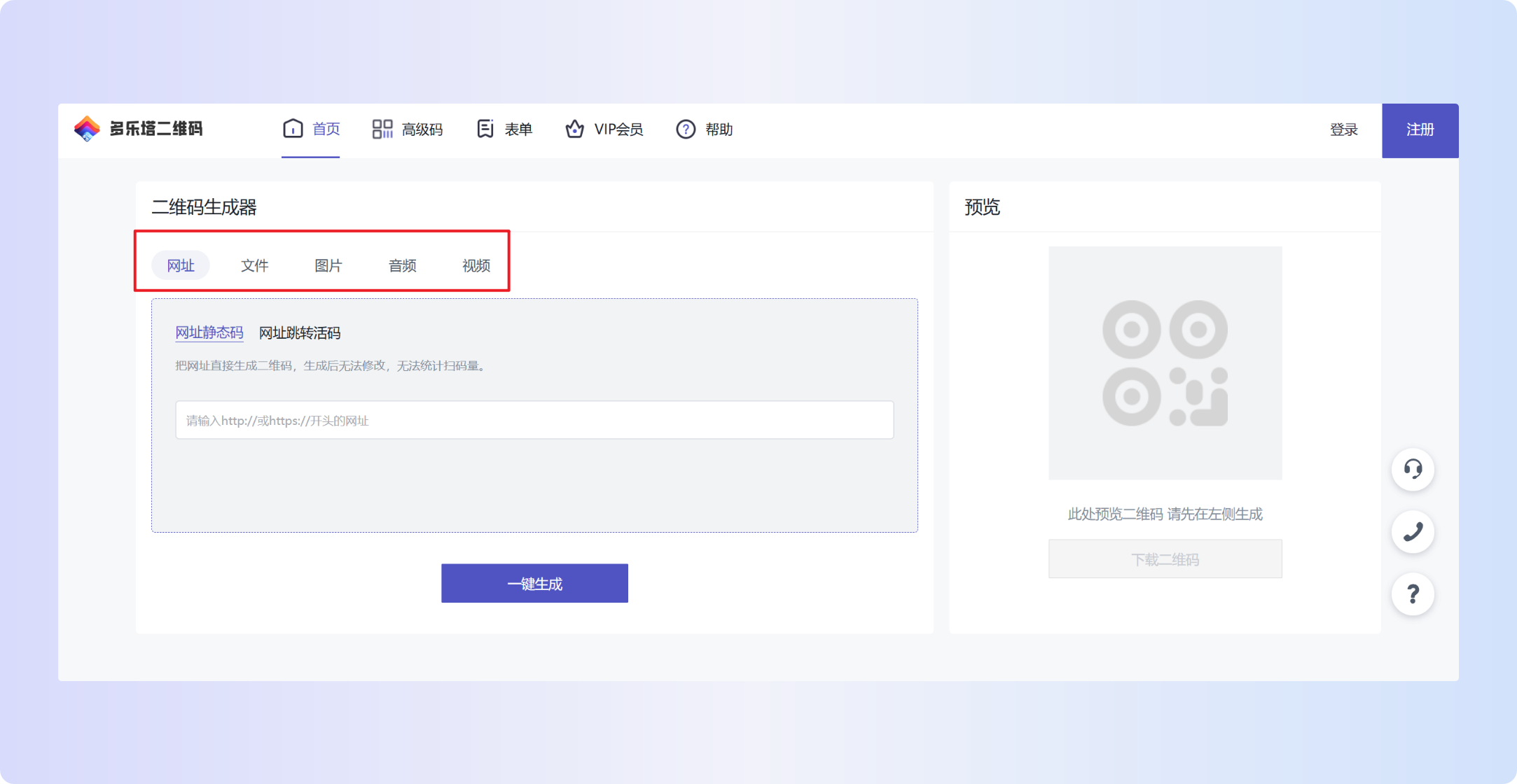Image resolution: width=1517 pixels, height=784 pixels.
Task: Switch to the 图片 tab
Action: coord(329,265)
